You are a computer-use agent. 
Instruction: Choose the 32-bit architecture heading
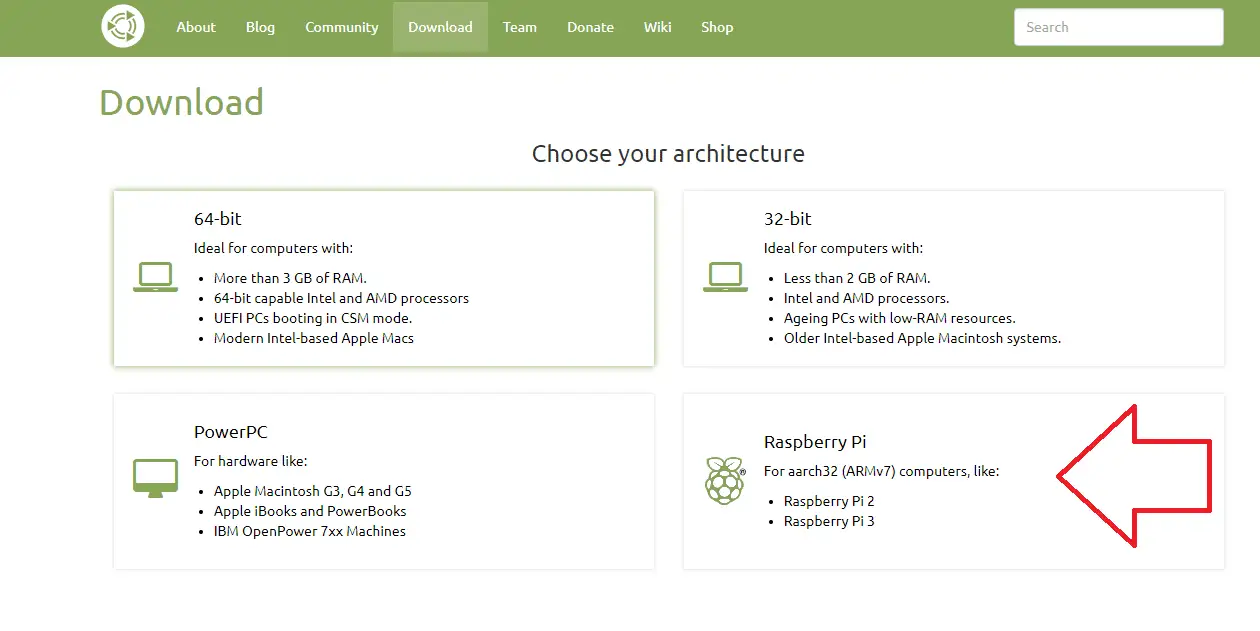click(788, 218)
